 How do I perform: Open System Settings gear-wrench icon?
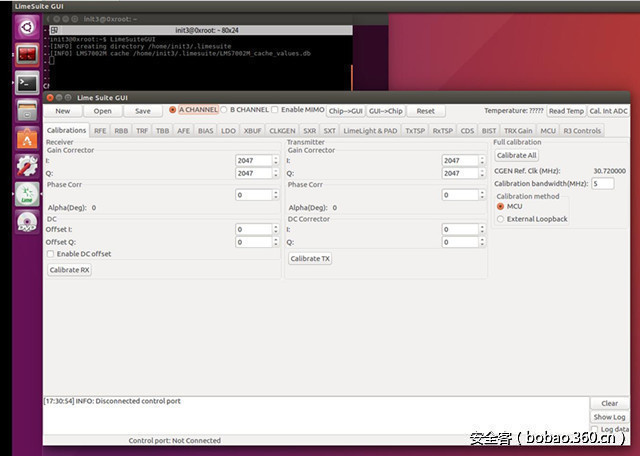pyautogui.click(x=26, y=167)
